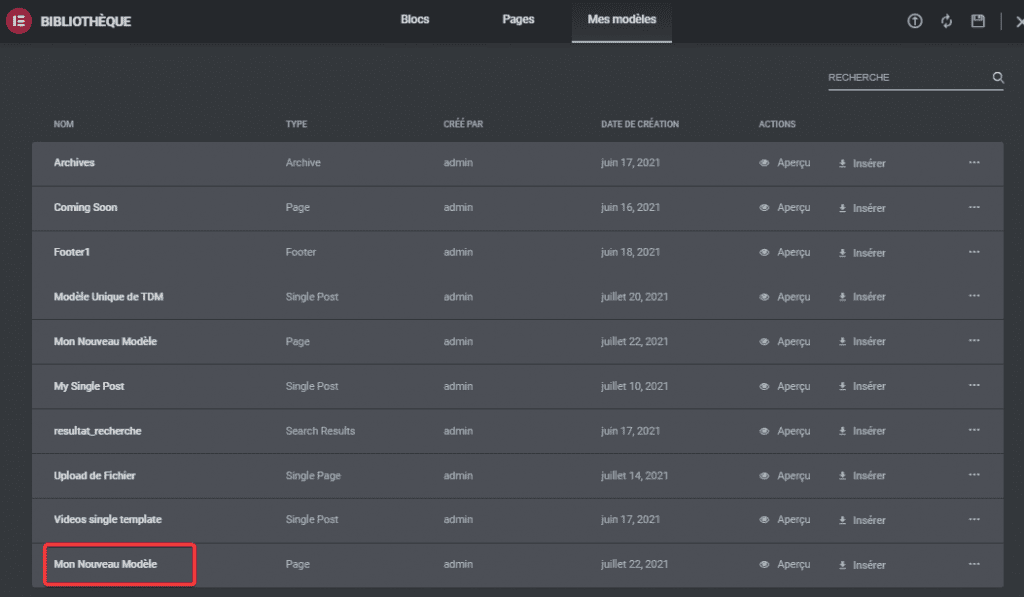Click the Recherche search field
Viewport: 1024px width, 597px height.
pyautogui.click(x=905, y=78)
